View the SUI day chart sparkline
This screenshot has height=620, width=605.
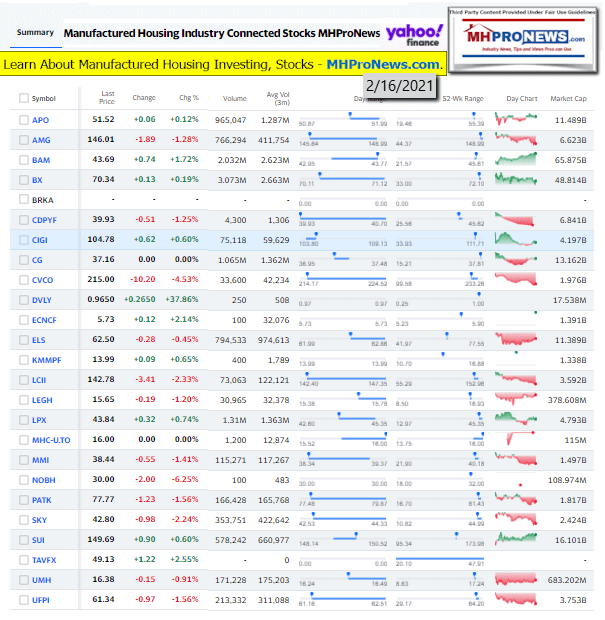pos(519,539)
